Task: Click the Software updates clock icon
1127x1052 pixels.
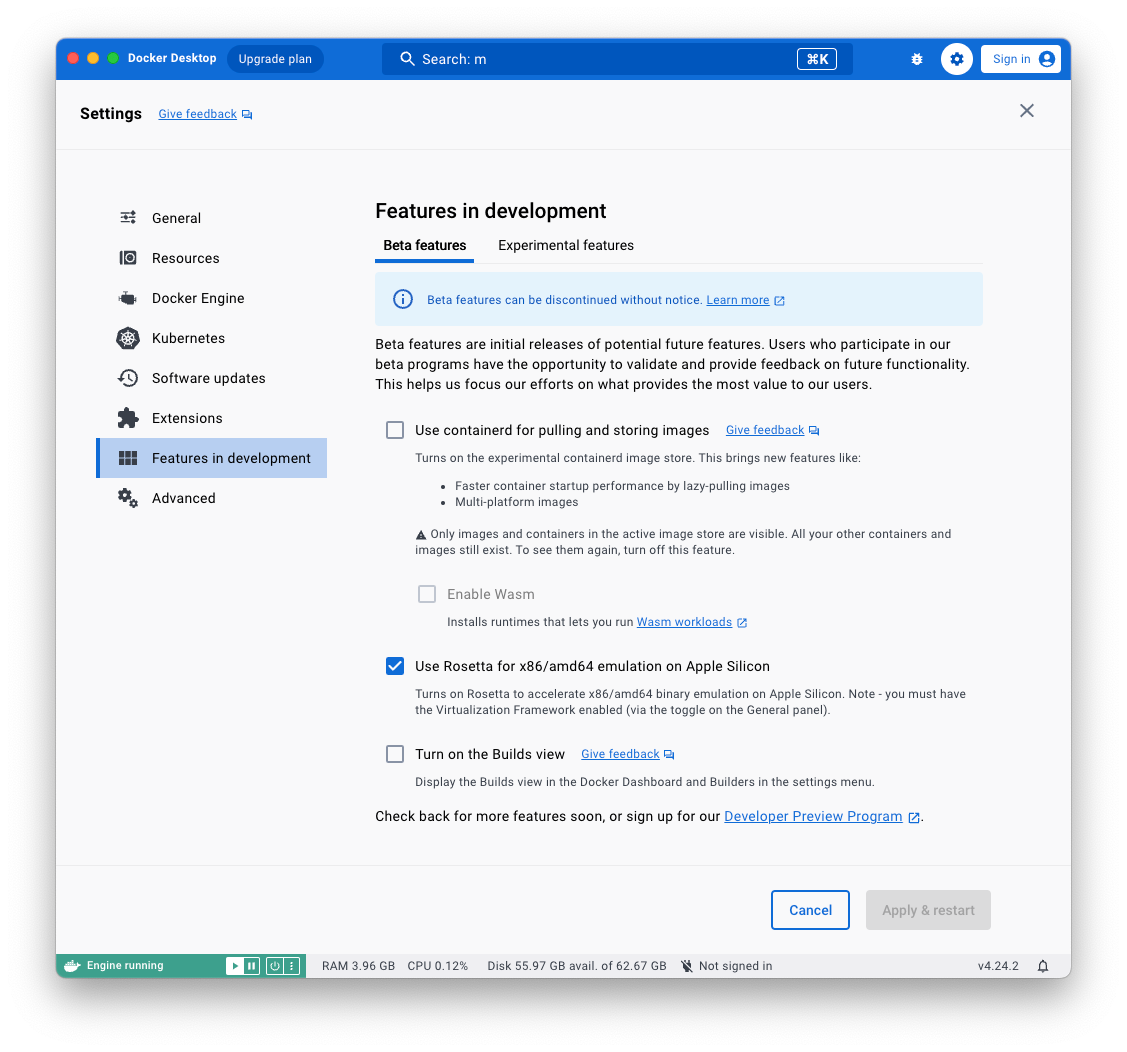Action: [x=128, y=378]
